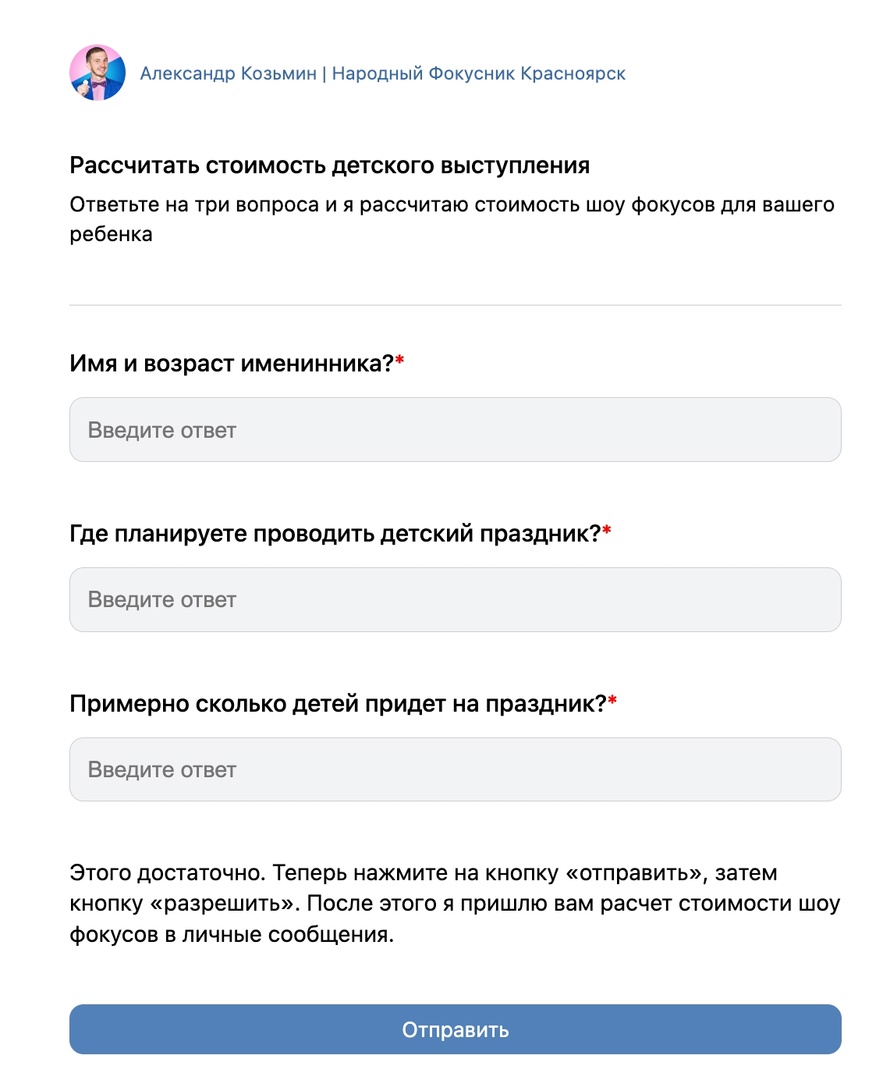Screen dimensions: 883x1080
Task: Click the 'Народный Фокусник Красноярск' title text
Action: [479, 73]
